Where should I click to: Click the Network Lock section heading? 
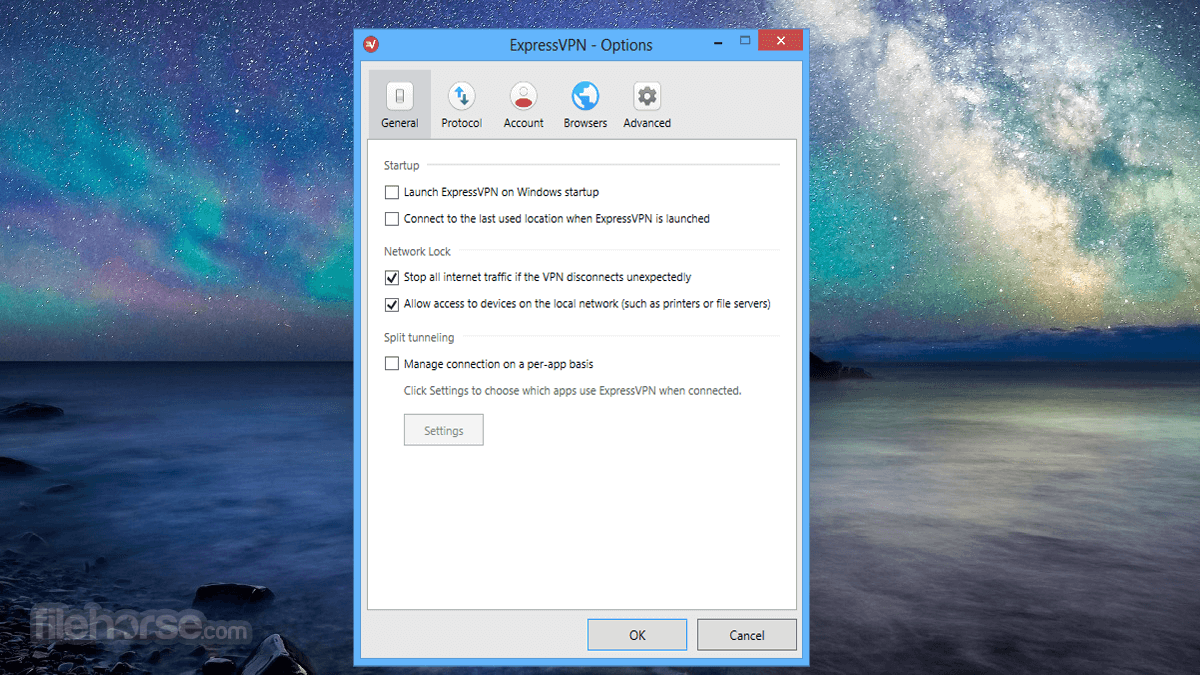click(x=417, y=252)
